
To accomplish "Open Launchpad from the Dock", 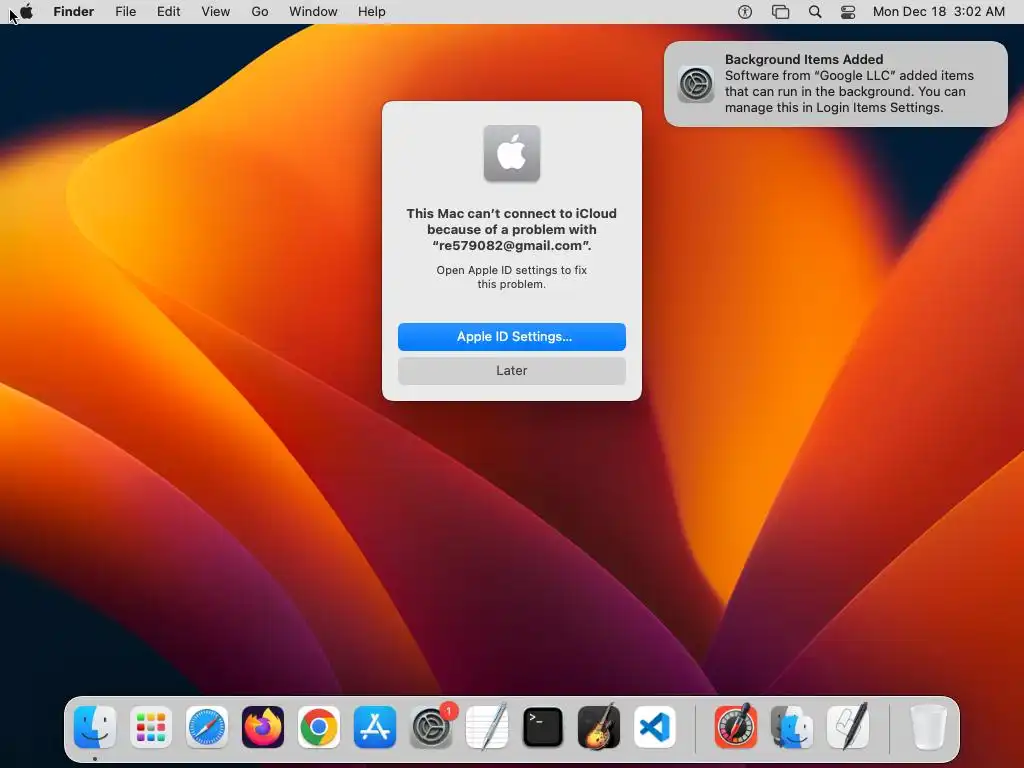I will point(151,727).
